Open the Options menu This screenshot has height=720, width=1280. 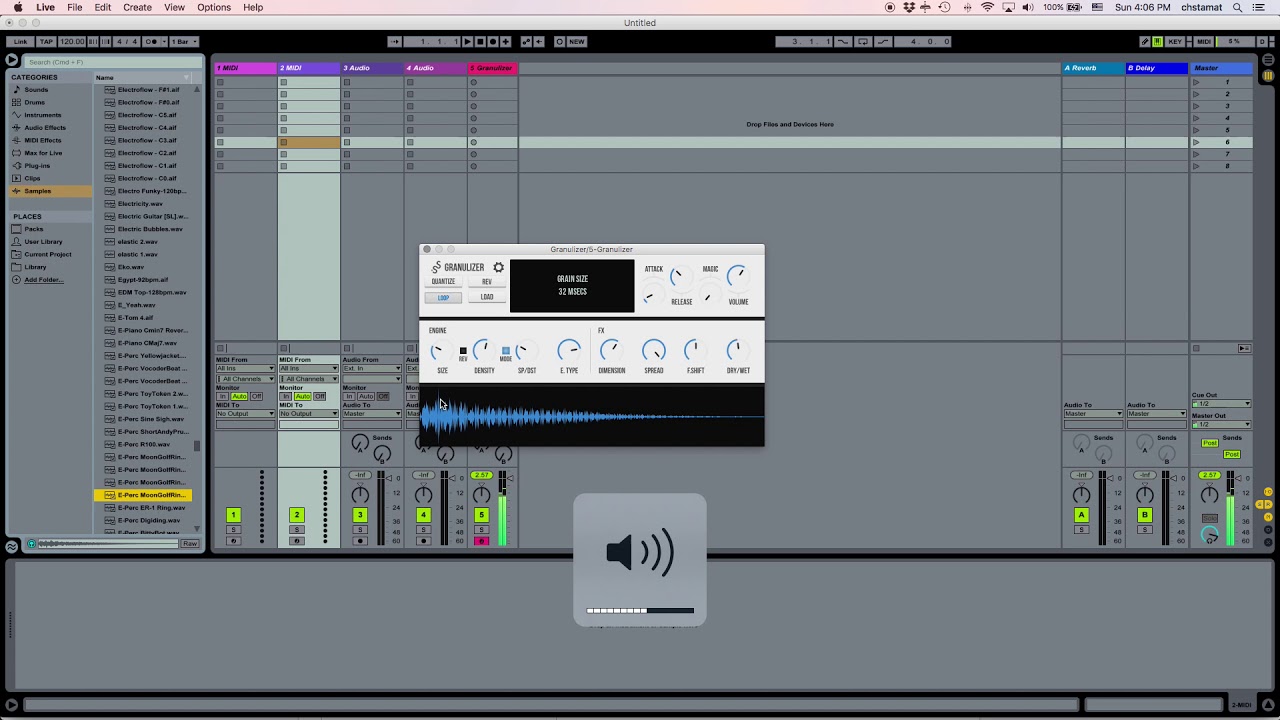tap(214, 7)
